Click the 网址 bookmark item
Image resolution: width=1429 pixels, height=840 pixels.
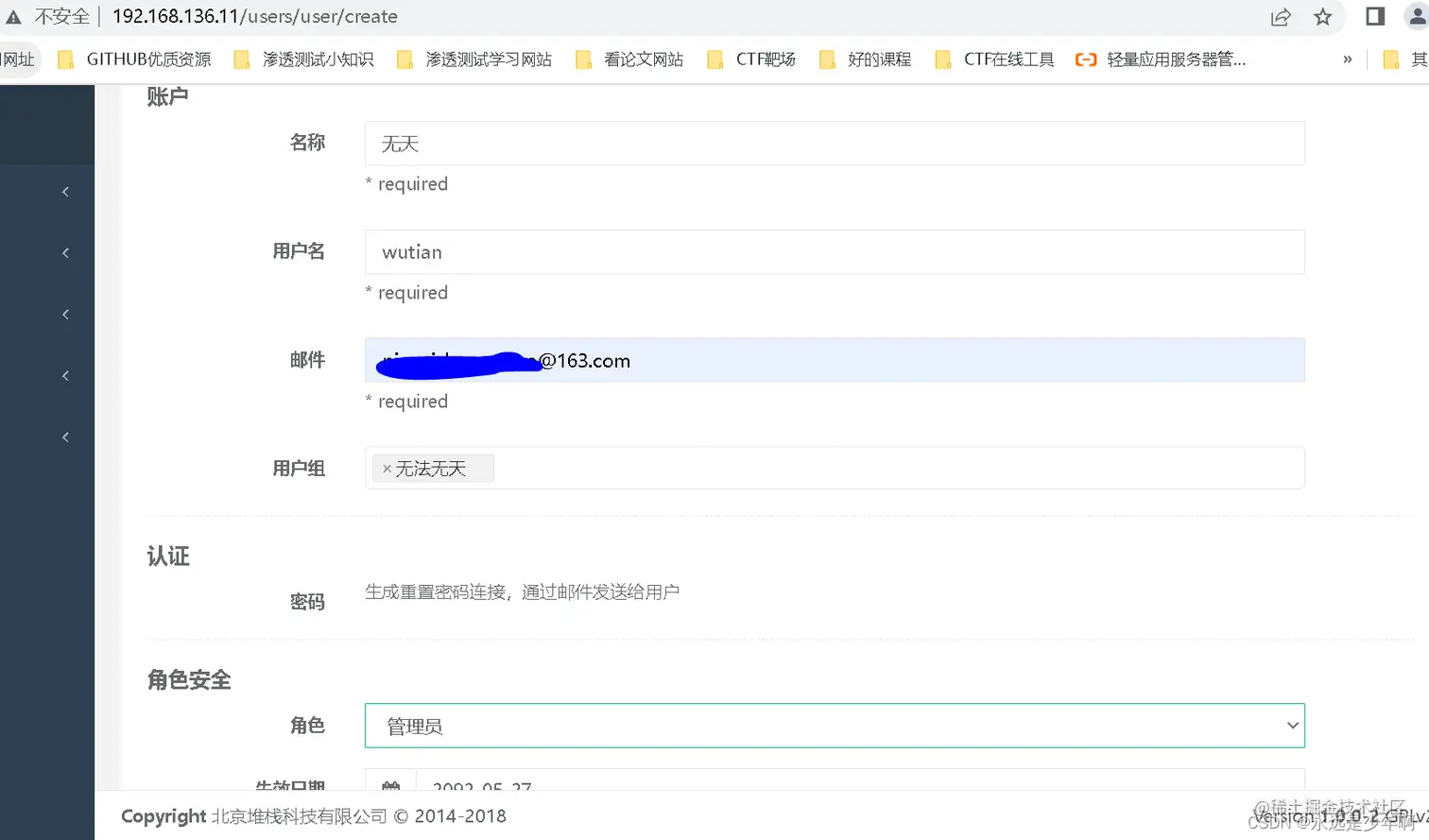19,60
